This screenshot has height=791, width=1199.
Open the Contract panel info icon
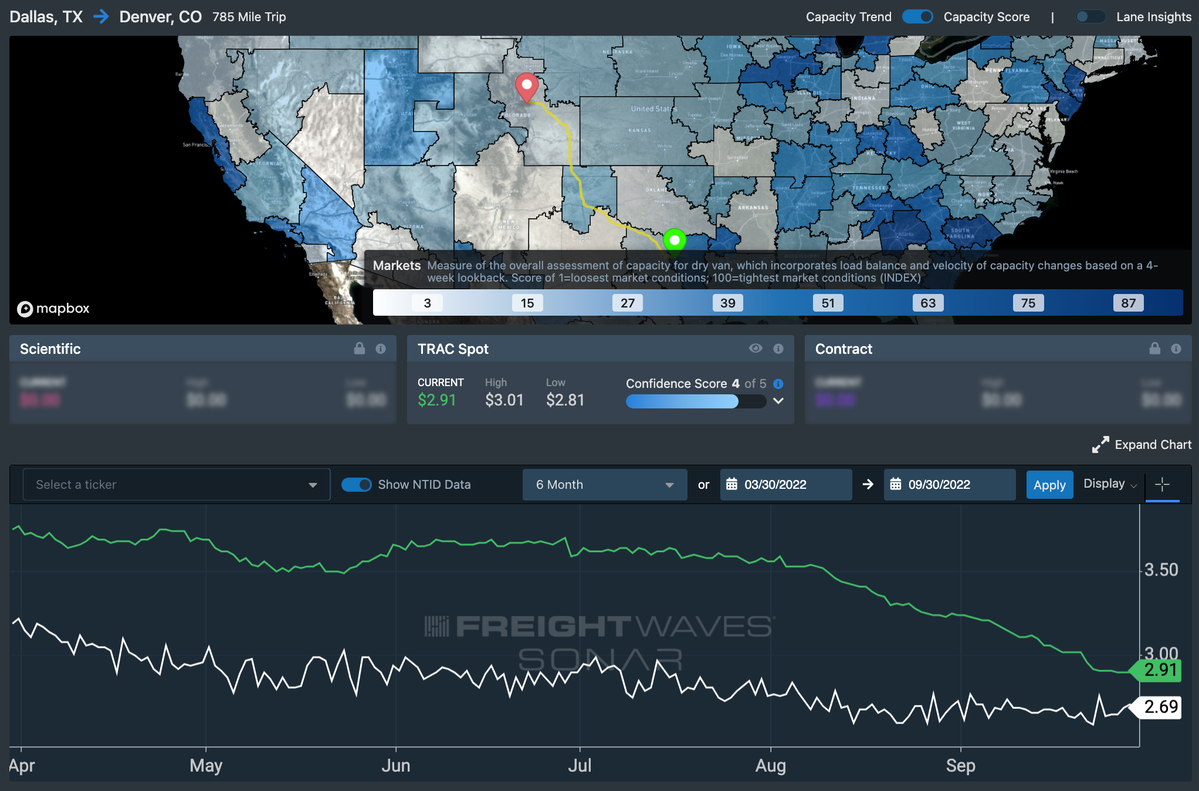click(x=1176, y=349)
